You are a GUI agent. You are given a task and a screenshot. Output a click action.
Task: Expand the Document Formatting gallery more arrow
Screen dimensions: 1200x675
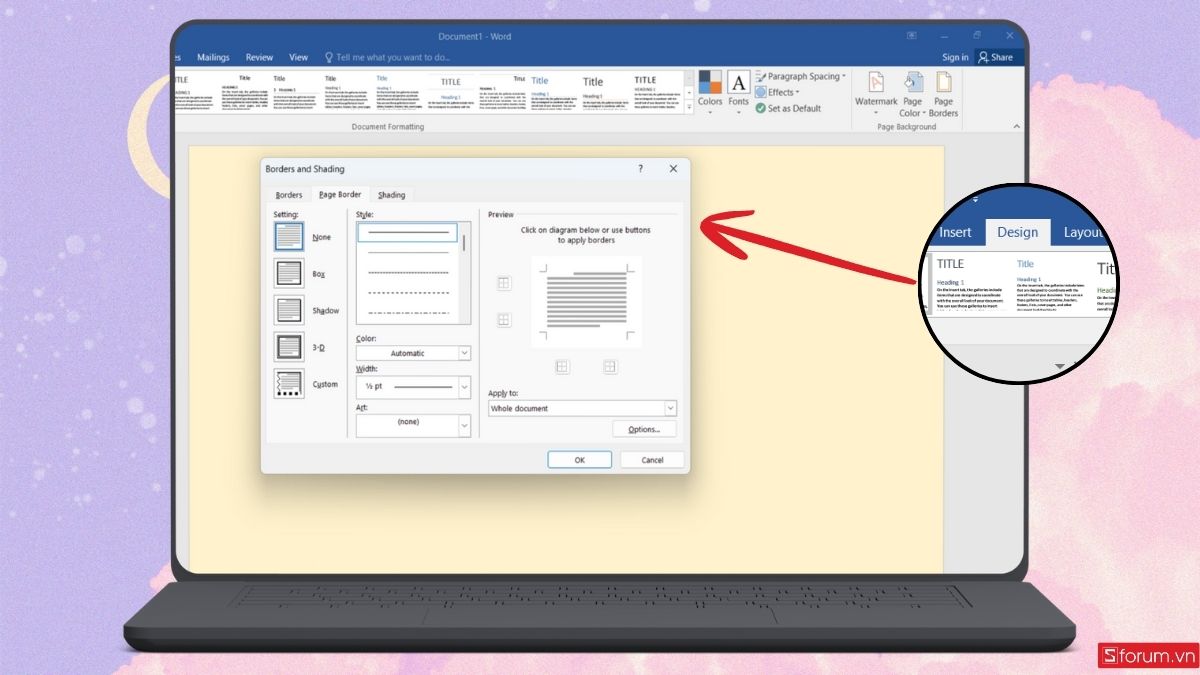point(689,109)
